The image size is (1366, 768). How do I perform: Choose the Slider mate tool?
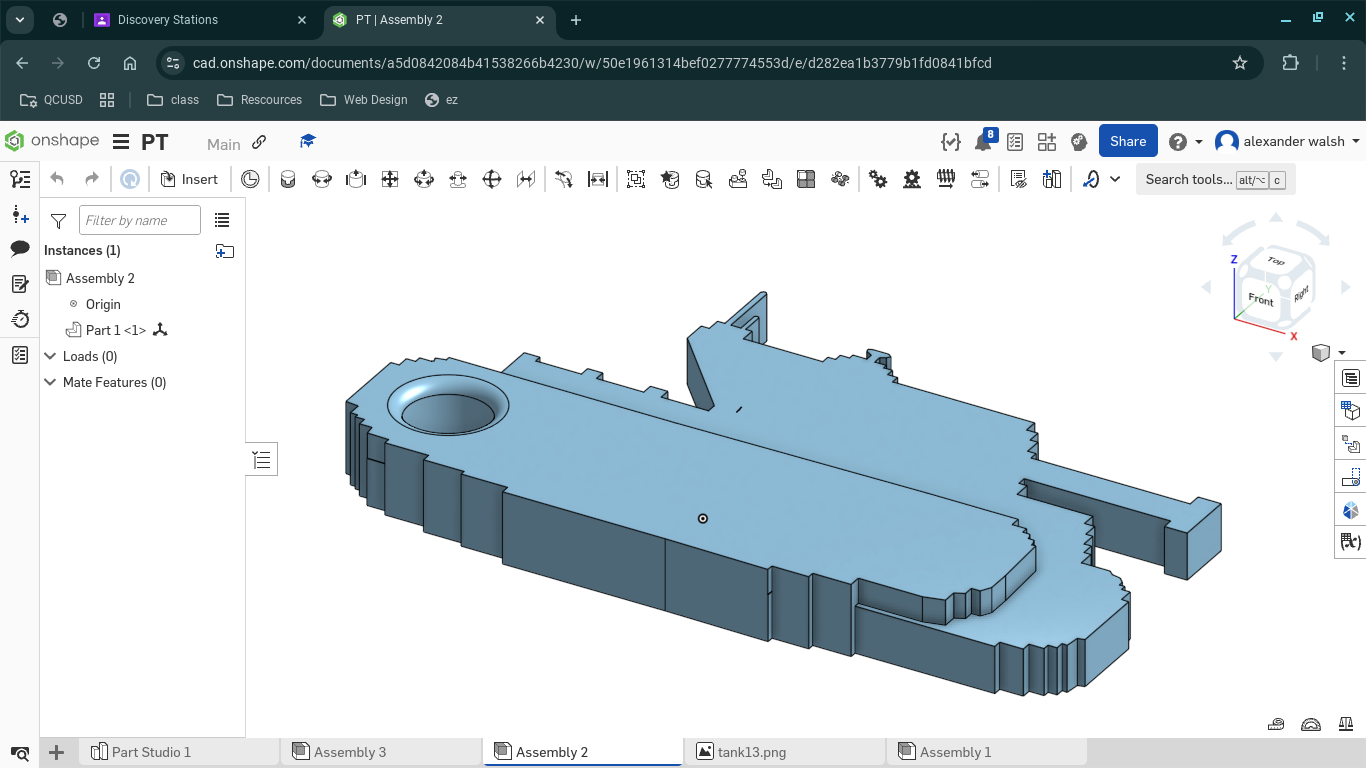pyautogui.click(x=356, y=179)
